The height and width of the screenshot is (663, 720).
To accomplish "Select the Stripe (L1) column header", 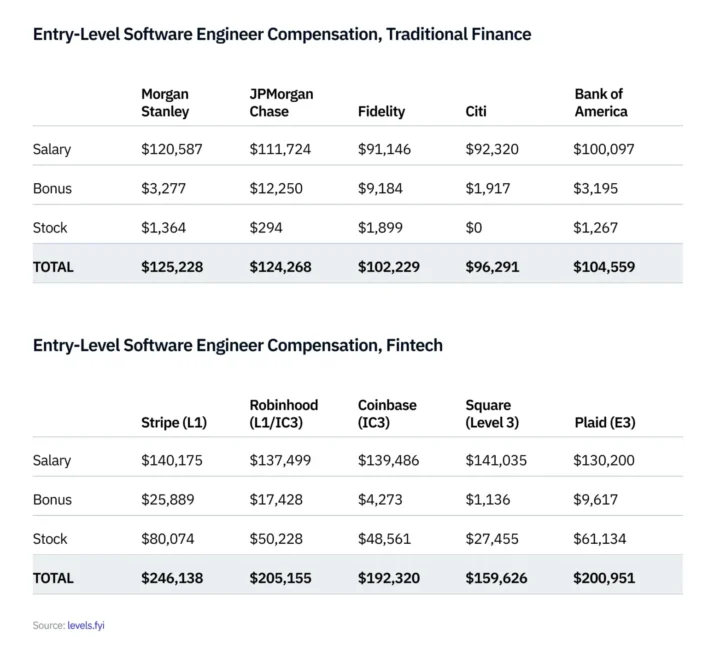I will click(174, 423).
